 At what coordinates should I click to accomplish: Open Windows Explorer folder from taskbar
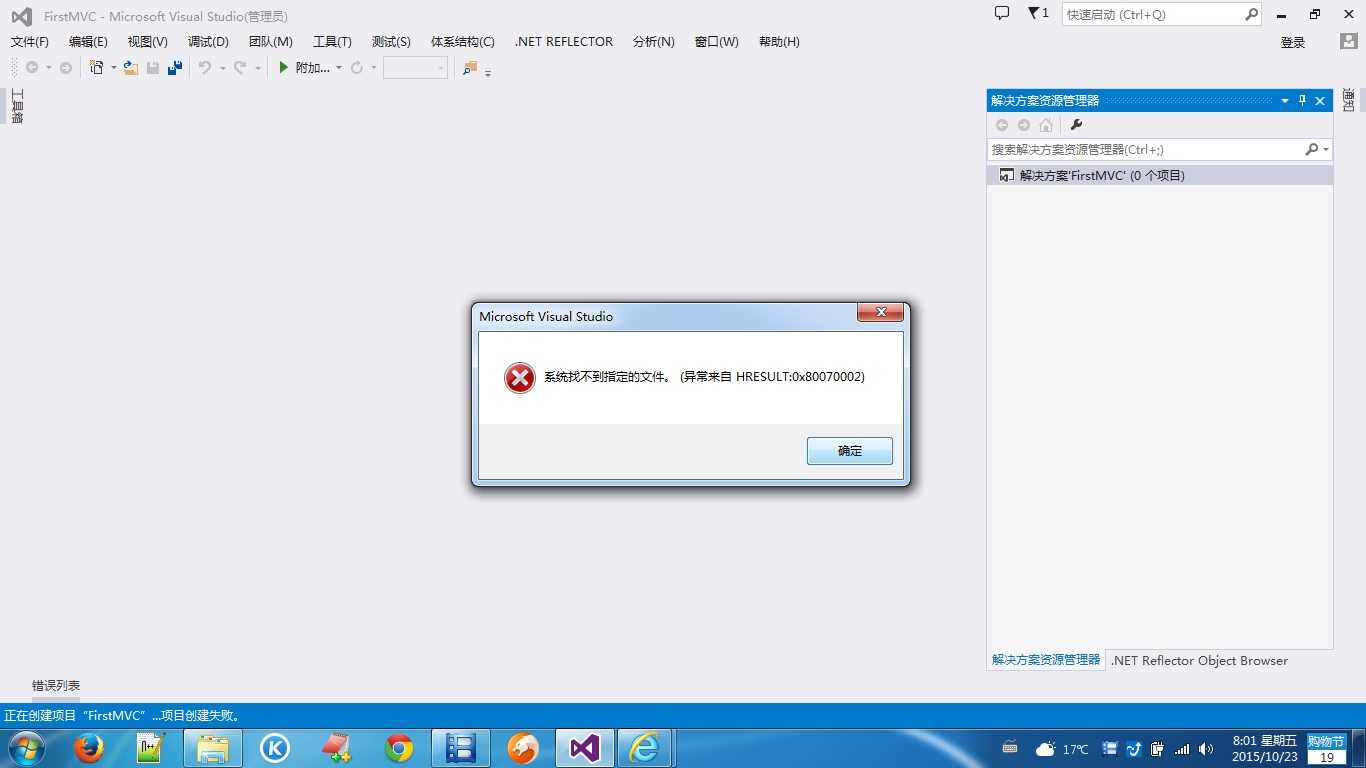(212, 748)
